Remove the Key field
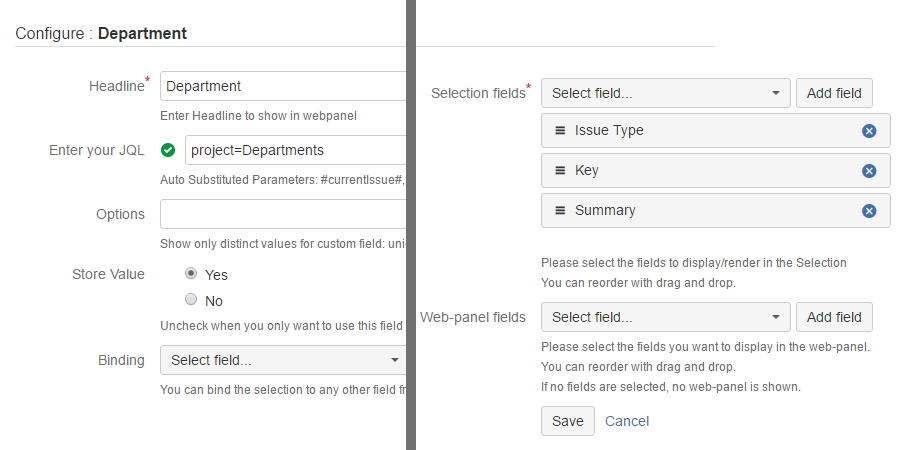The height and width of the screenshot is (450, 920). (x=869, y=171)
